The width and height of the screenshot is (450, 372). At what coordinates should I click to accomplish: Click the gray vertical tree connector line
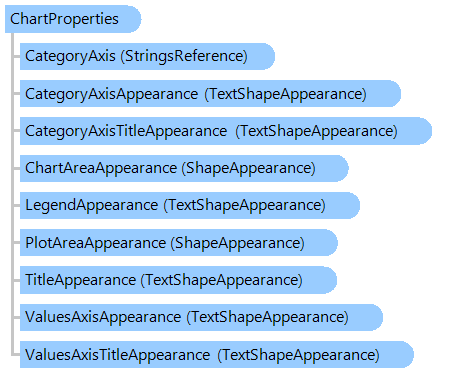click(x=12, y=194)
